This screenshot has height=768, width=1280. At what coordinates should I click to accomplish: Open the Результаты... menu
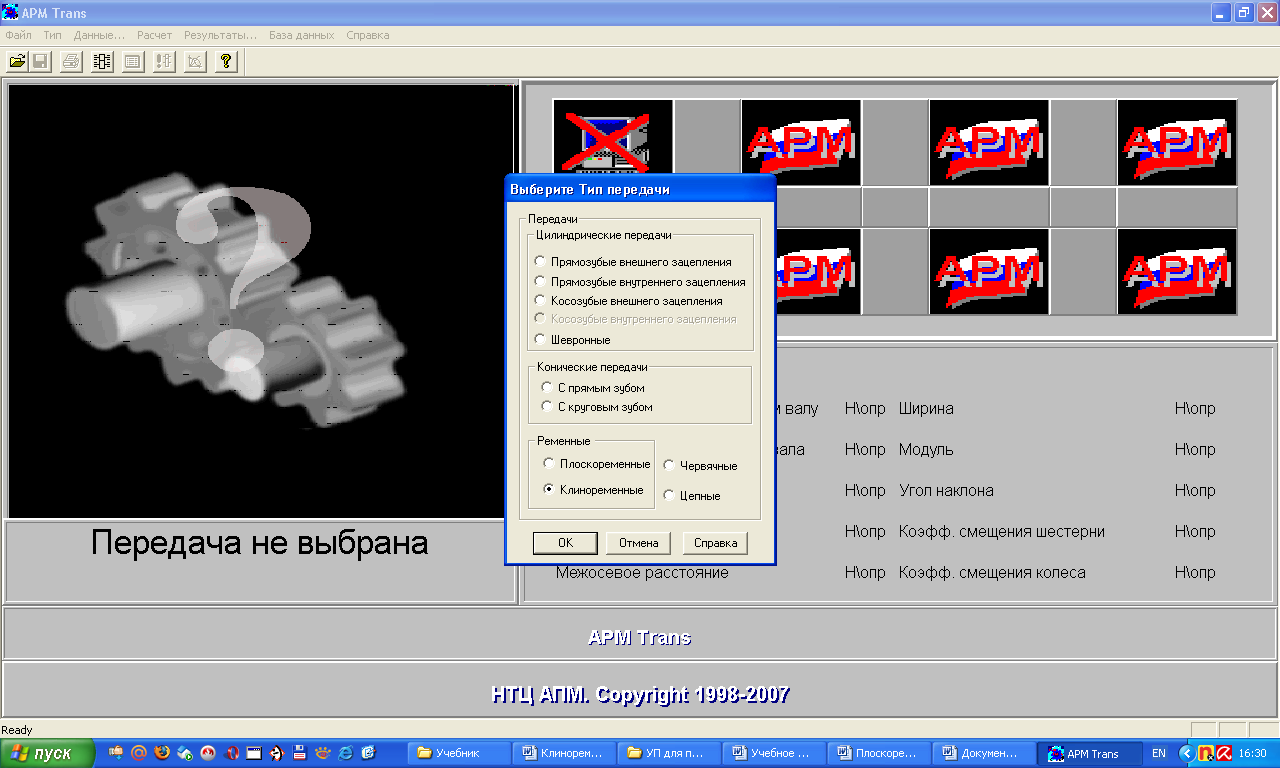tap(221, 35)
